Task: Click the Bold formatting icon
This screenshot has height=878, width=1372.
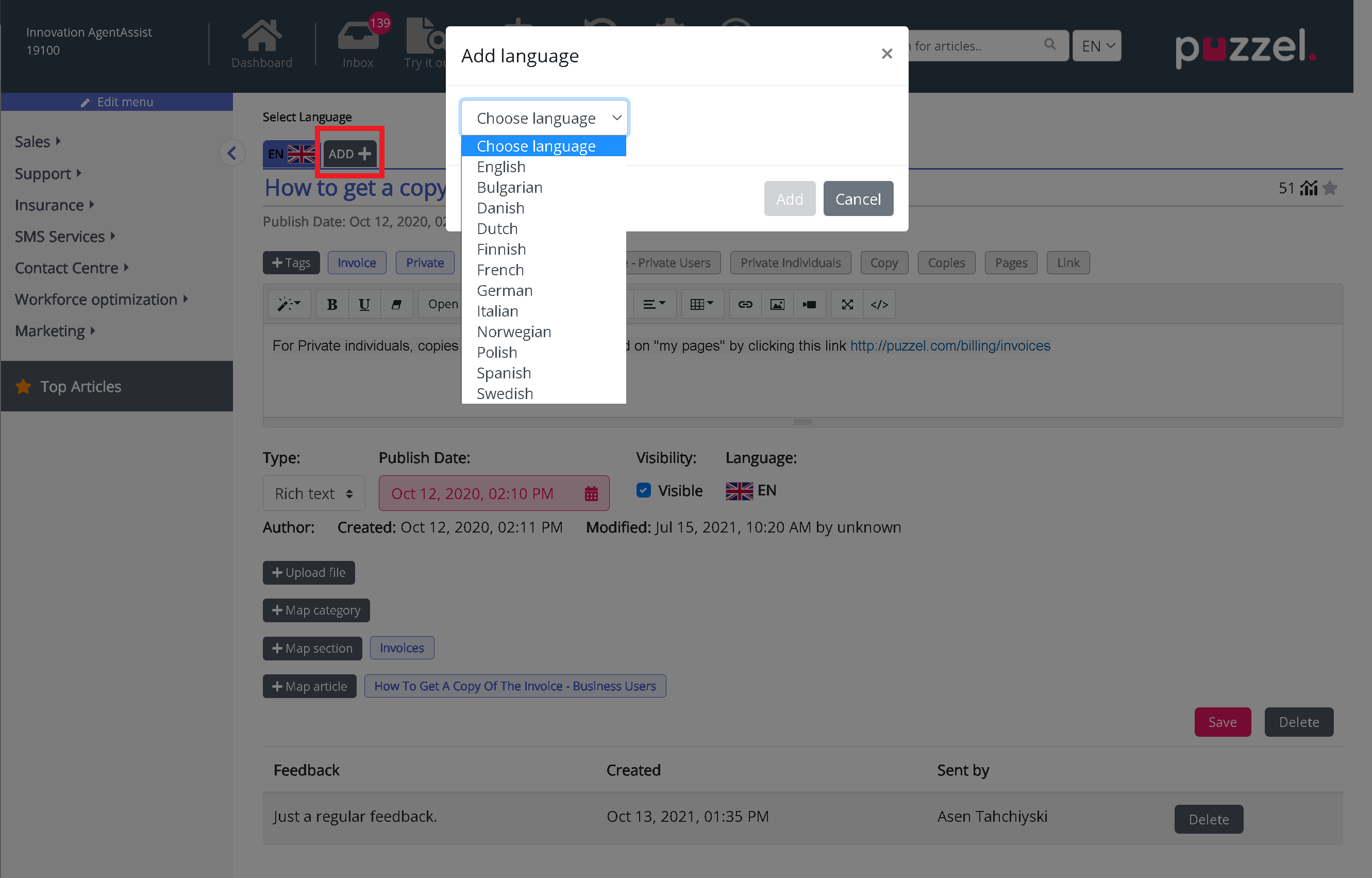Action: click(x=332, y=305)
